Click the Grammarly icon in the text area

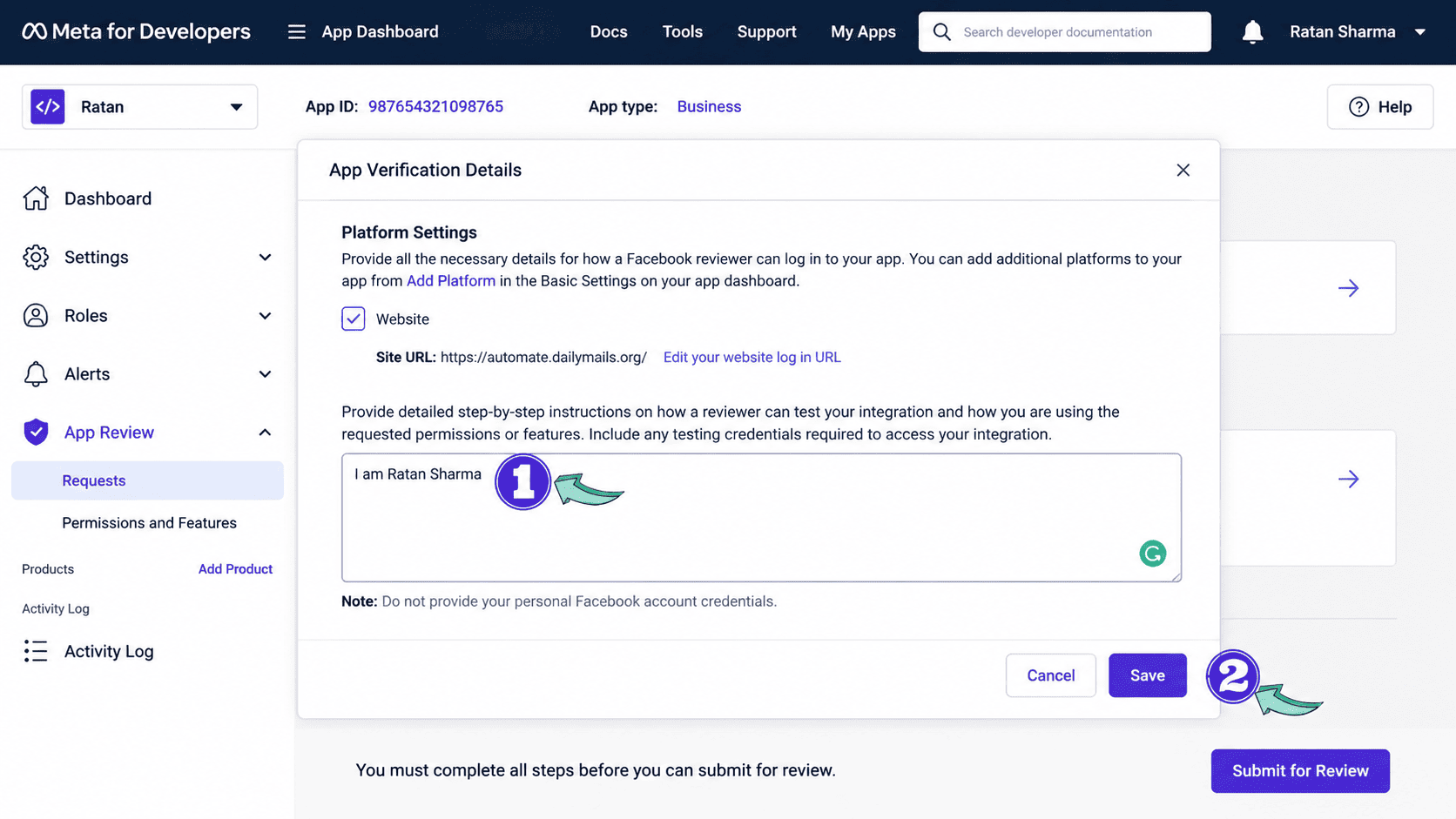[1152, 554]
